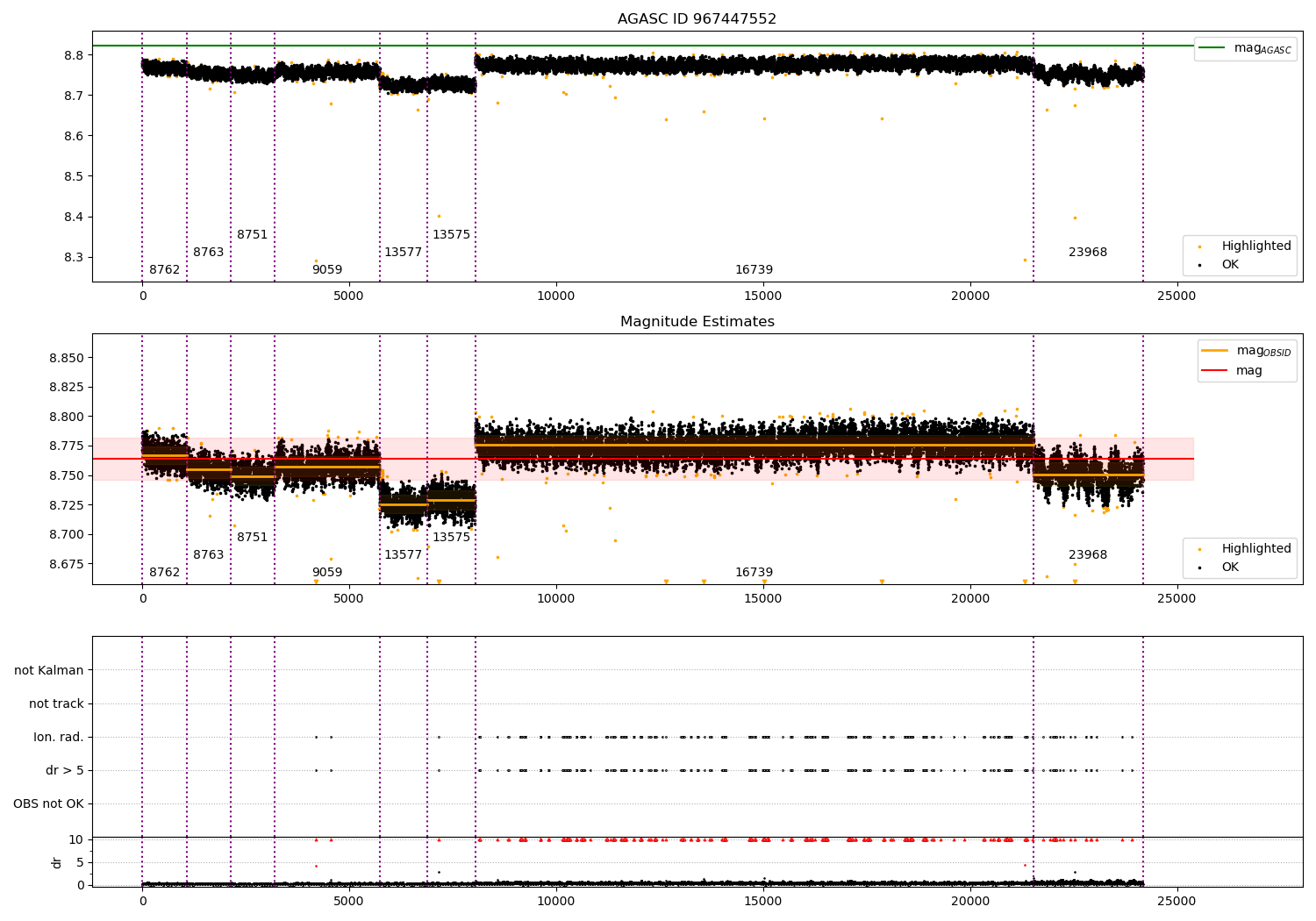The image size is (1316, 921).
Task: Click OBSID label 13577 in the top plot
Action: pos(403,252)
